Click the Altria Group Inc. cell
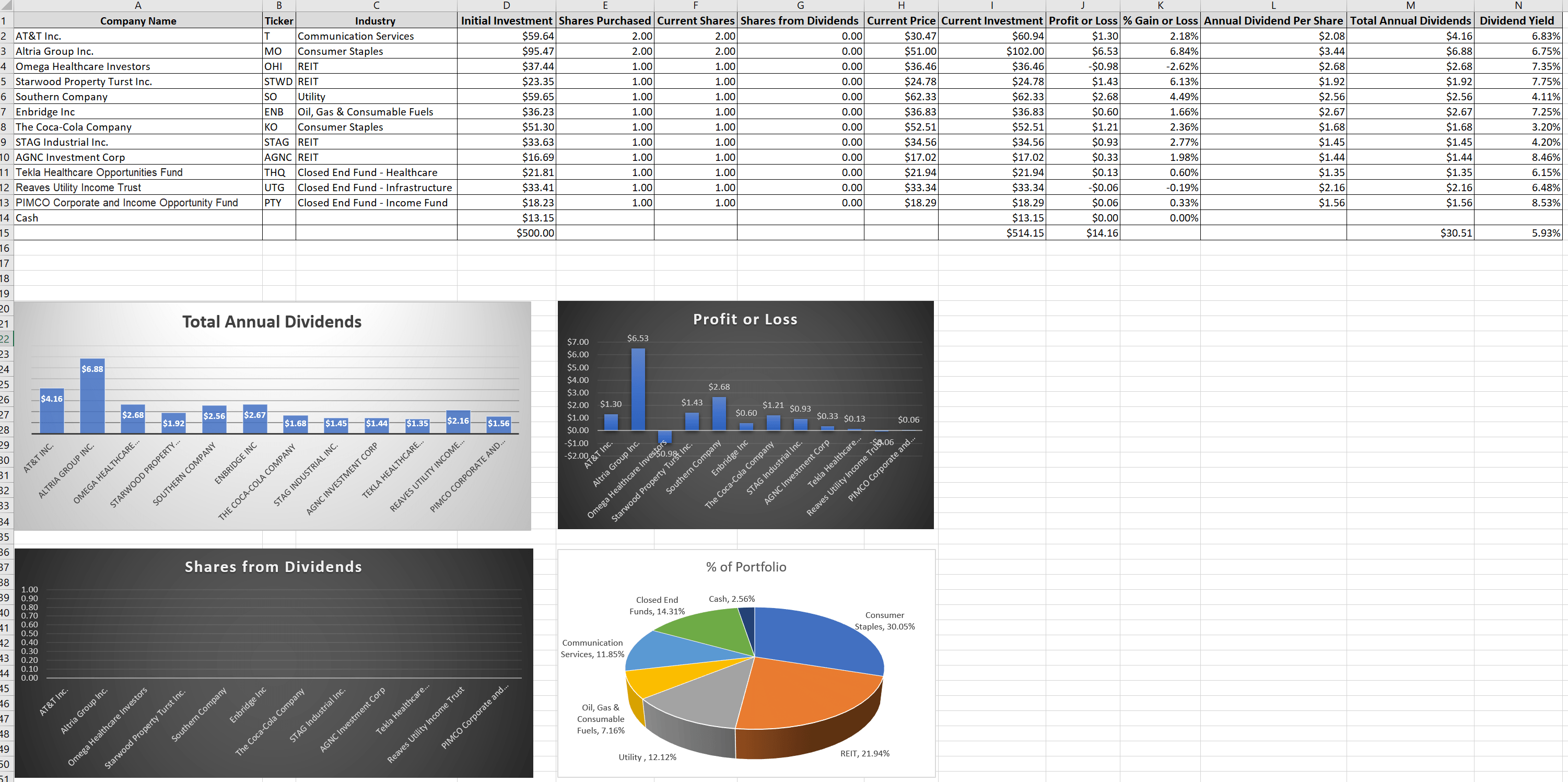The image size is (1568, 782). 138,51
